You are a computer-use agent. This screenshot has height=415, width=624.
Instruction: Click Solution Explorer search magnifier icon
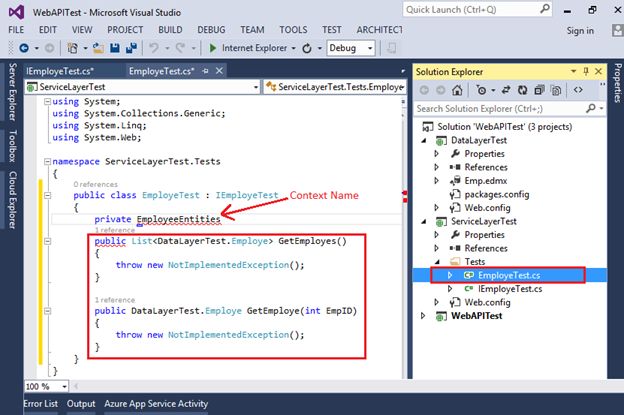(591, 108)
